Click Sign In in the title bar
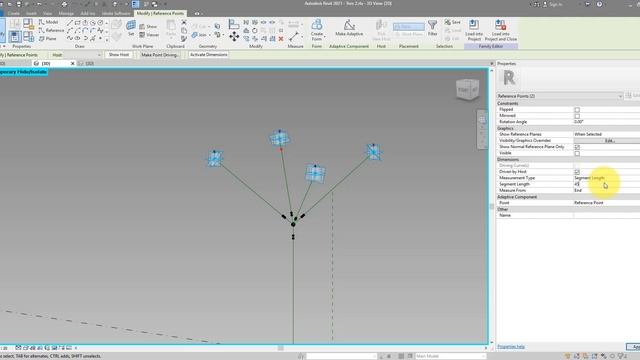The width and height of the screenshot is (640, 360). point(556,4)
